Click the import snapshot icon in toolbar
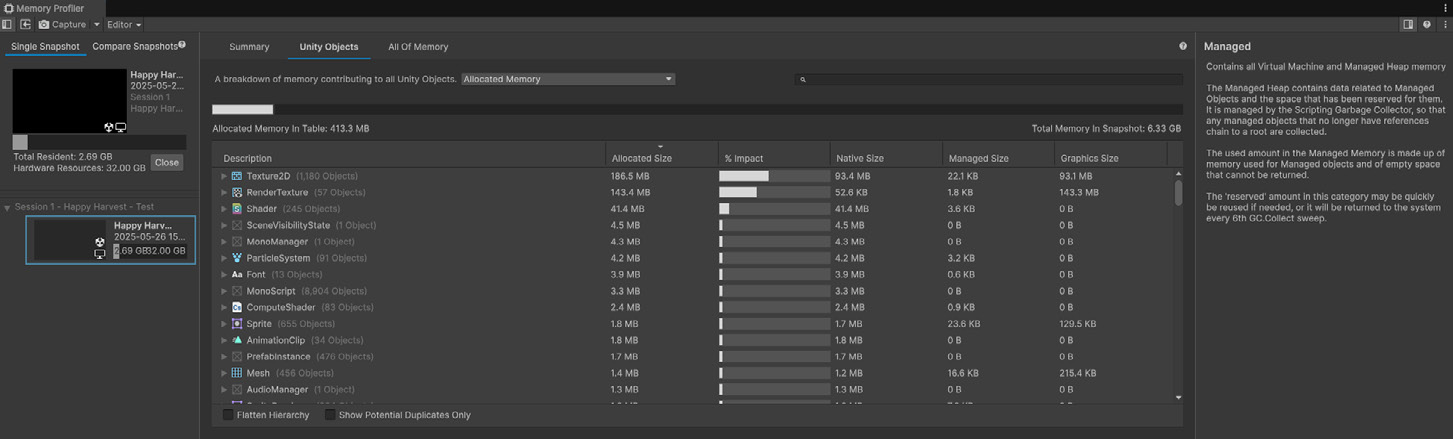The image size is (1453, 439). (26, 24)
